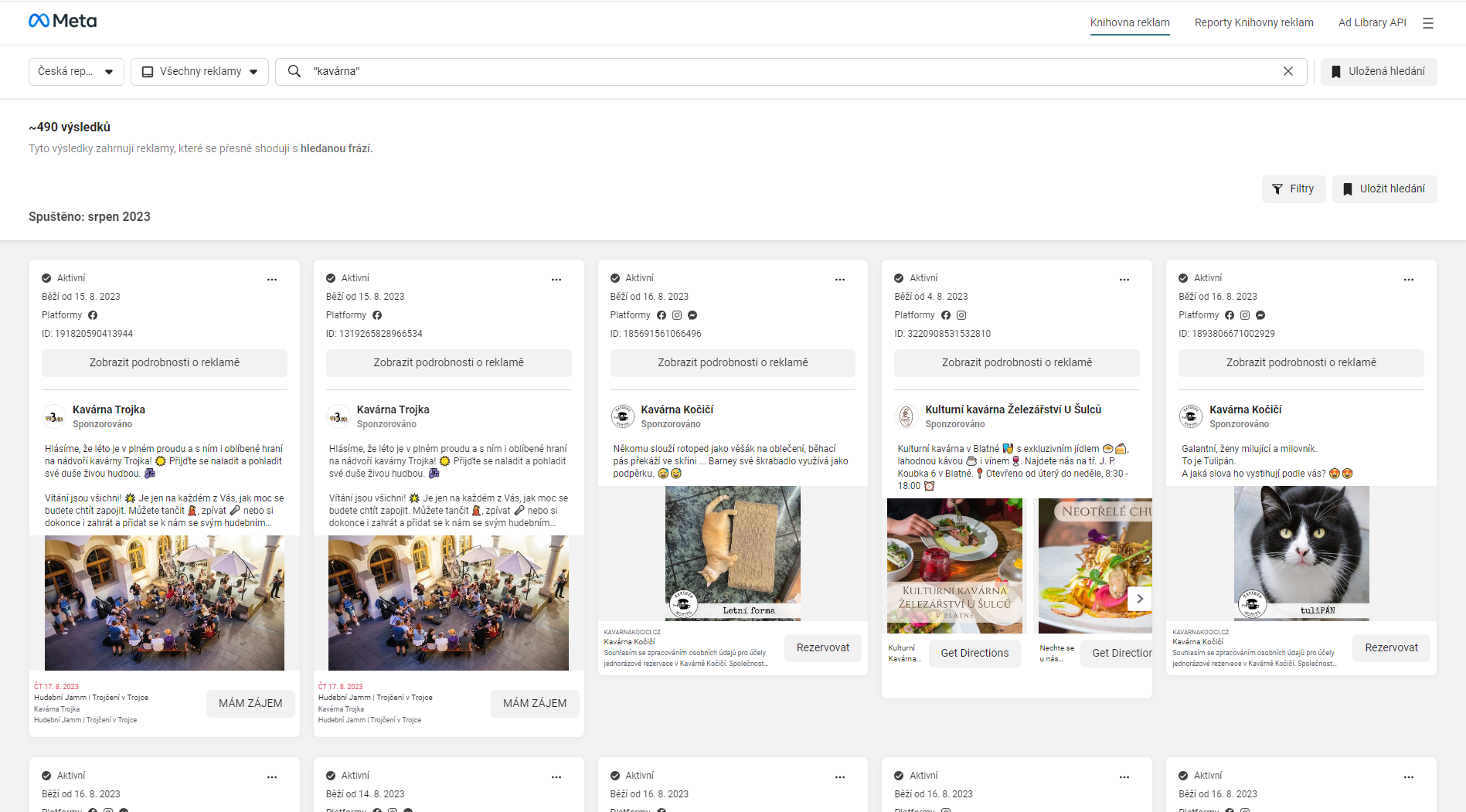Screen dimensions: 1466x812
Task: Click Instagram platform icon on ad 1893806671002929
Action: coord(1245,315)
